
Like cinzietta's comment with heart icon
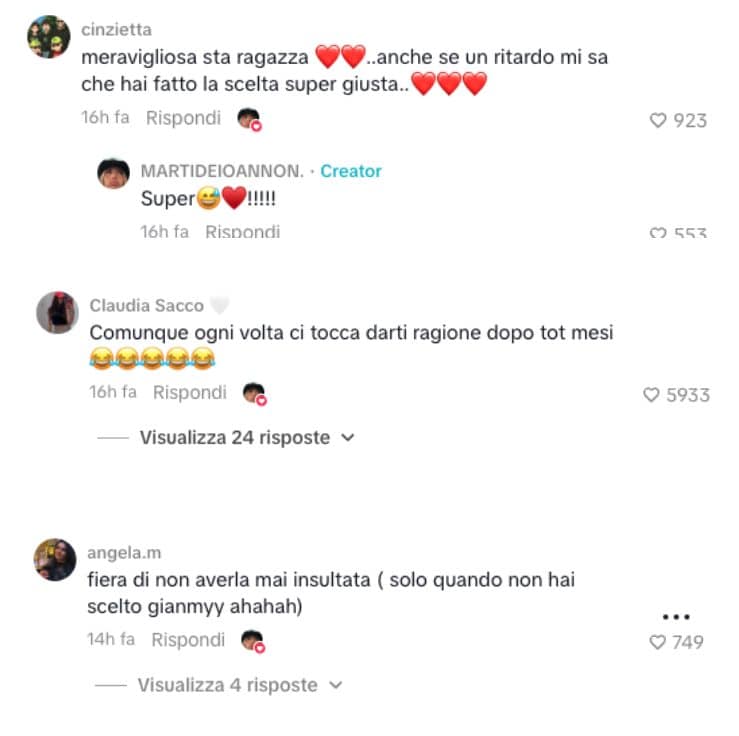point(658,121)
